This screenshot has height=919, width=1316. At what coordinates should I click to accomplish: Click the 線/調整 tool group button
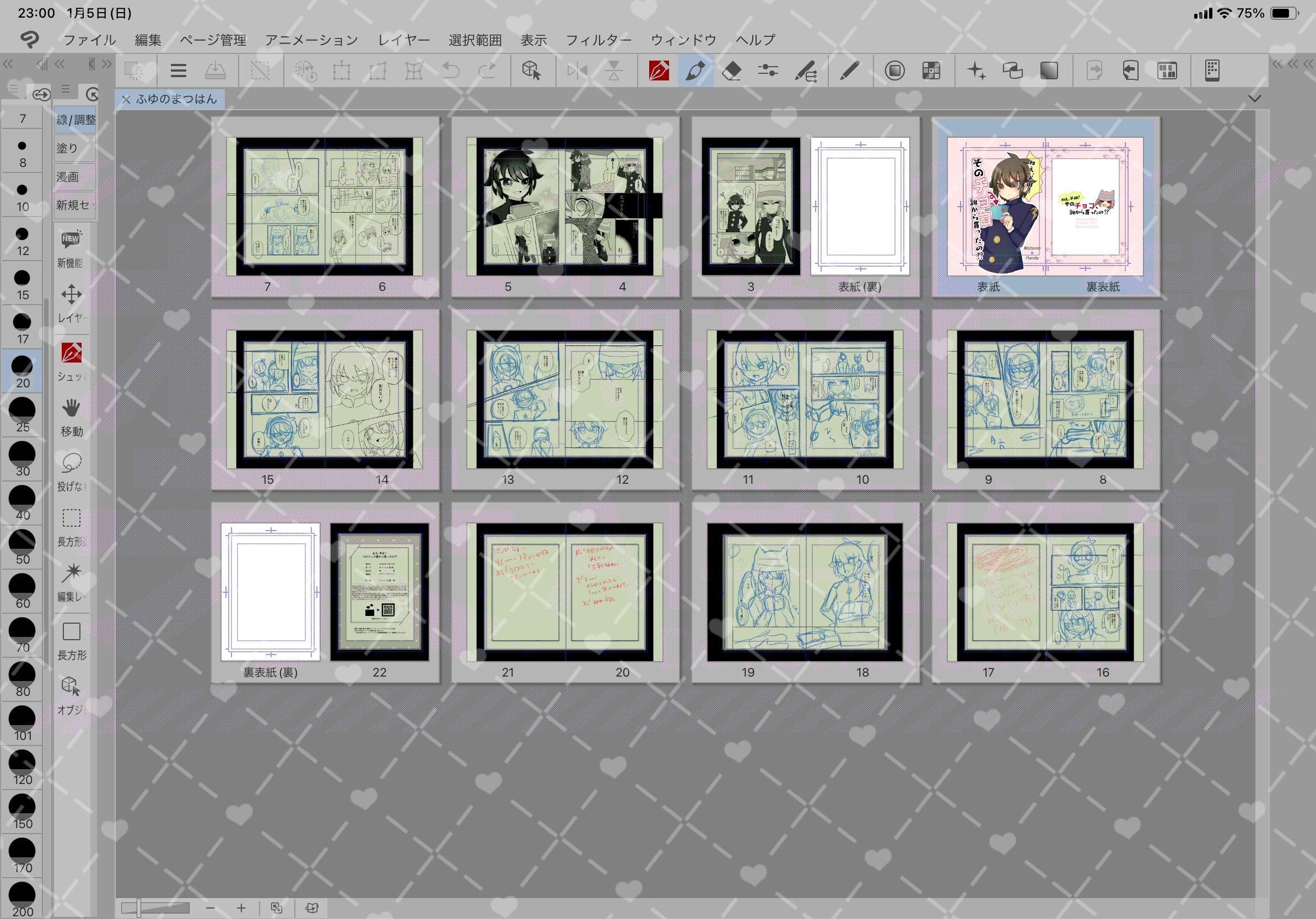tap(75, 120)
